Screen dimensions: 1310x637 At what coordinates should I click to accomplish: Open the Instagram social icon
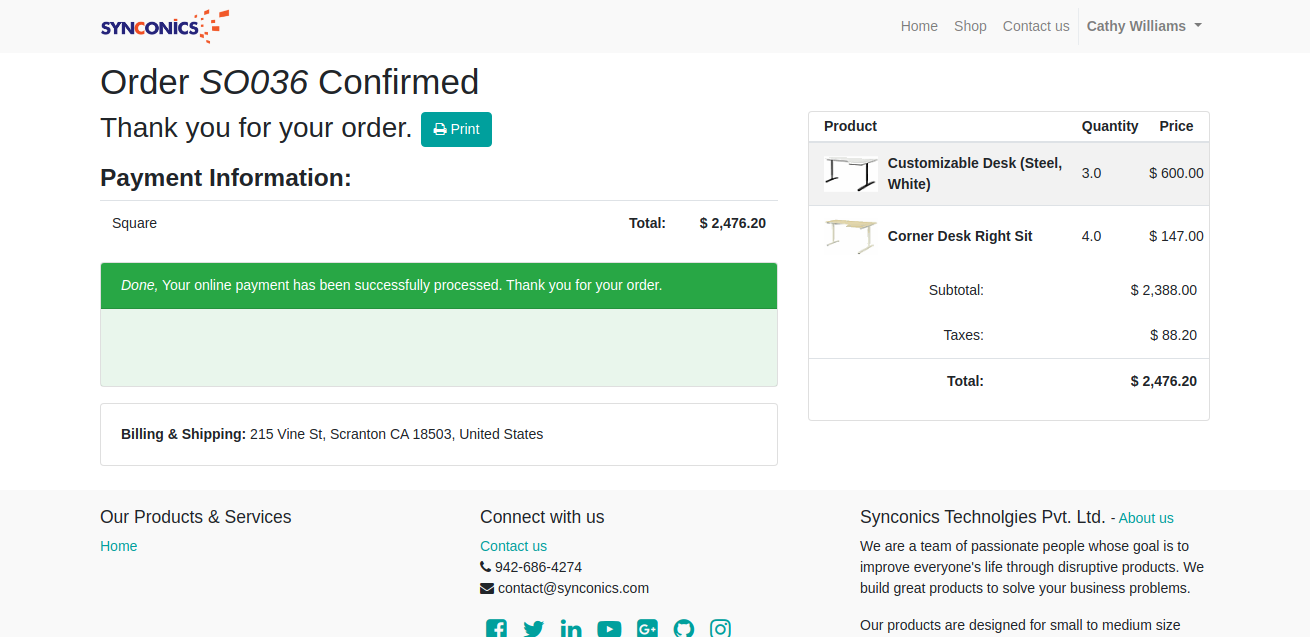coord(721,628)
